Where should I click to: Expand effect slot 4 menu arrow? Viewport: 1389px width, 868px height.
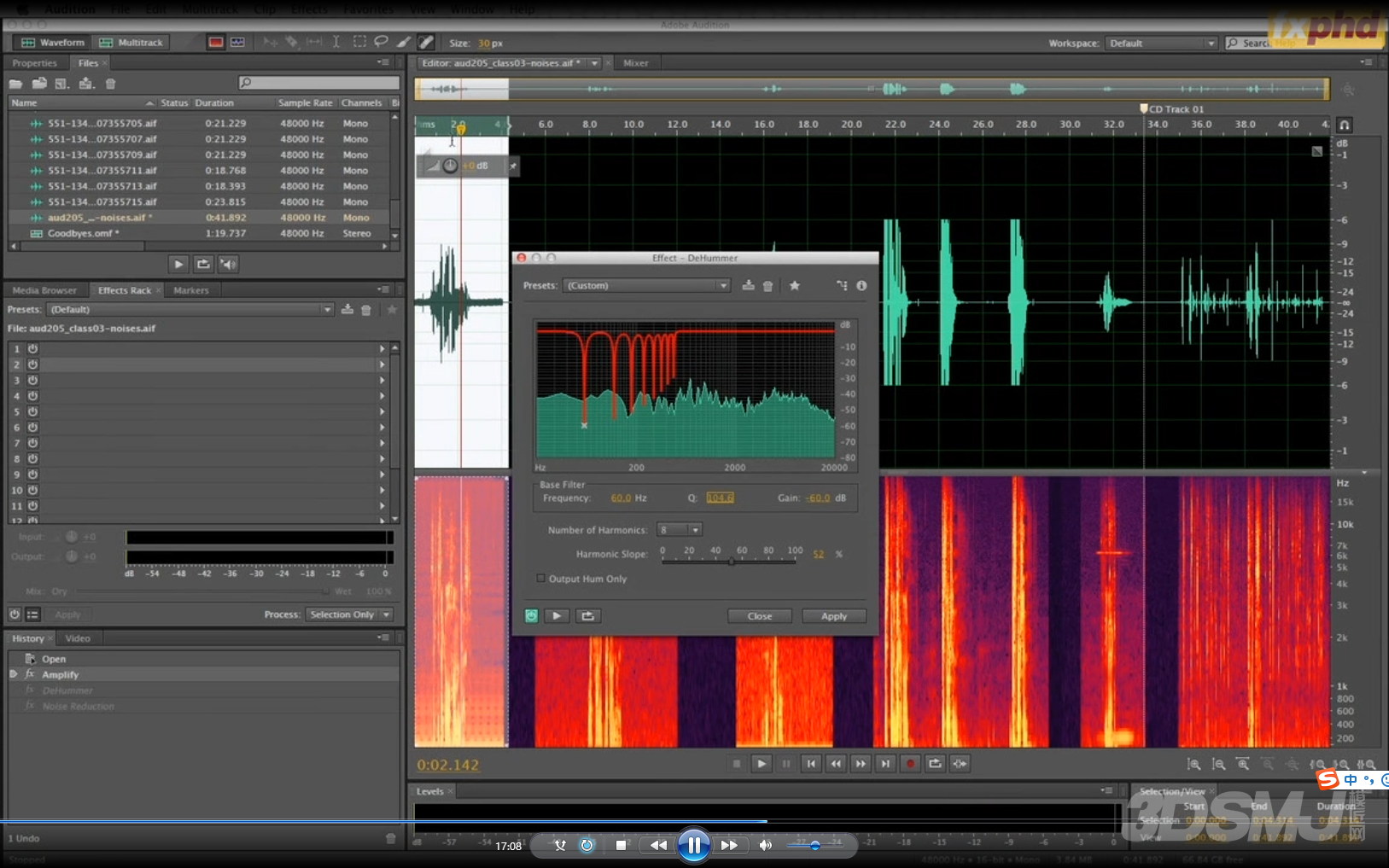[382, 396]
